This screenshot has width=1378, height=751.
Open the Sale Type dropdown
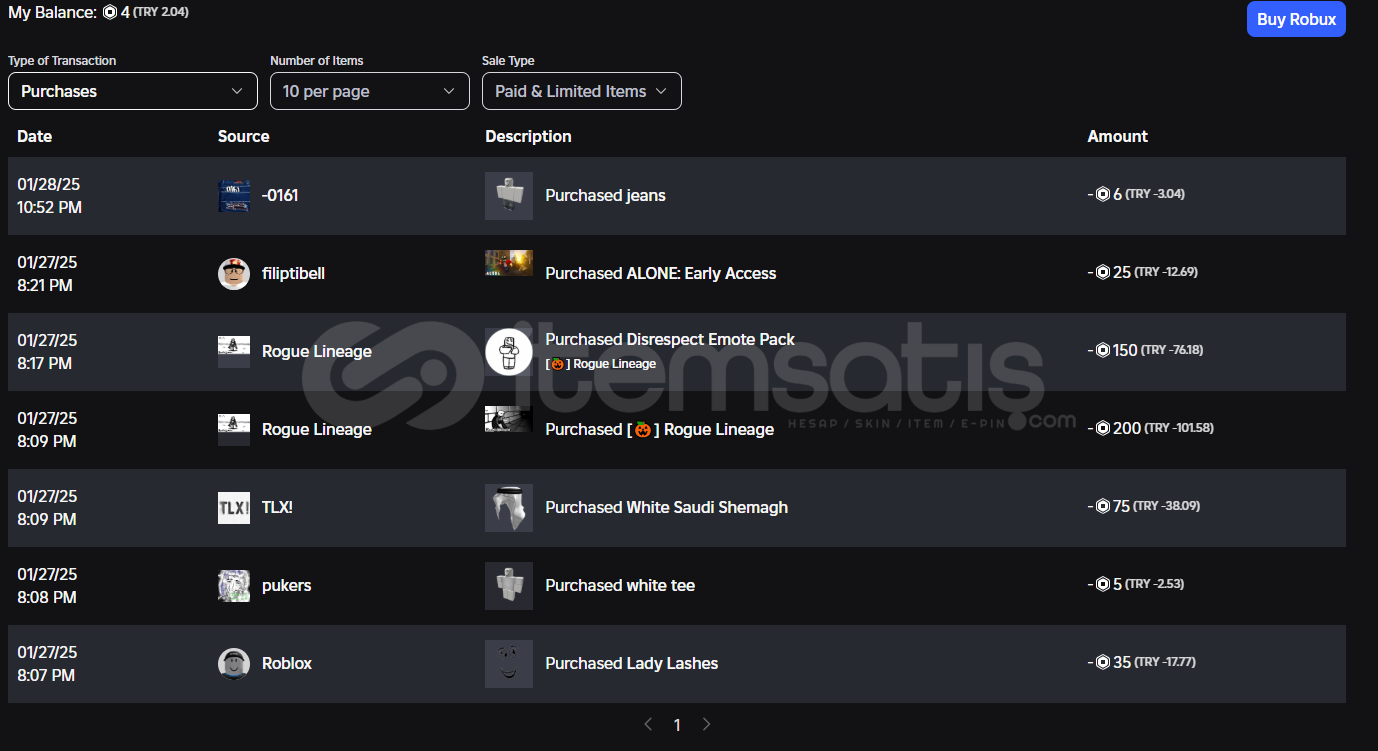click(x=581, y=91)
